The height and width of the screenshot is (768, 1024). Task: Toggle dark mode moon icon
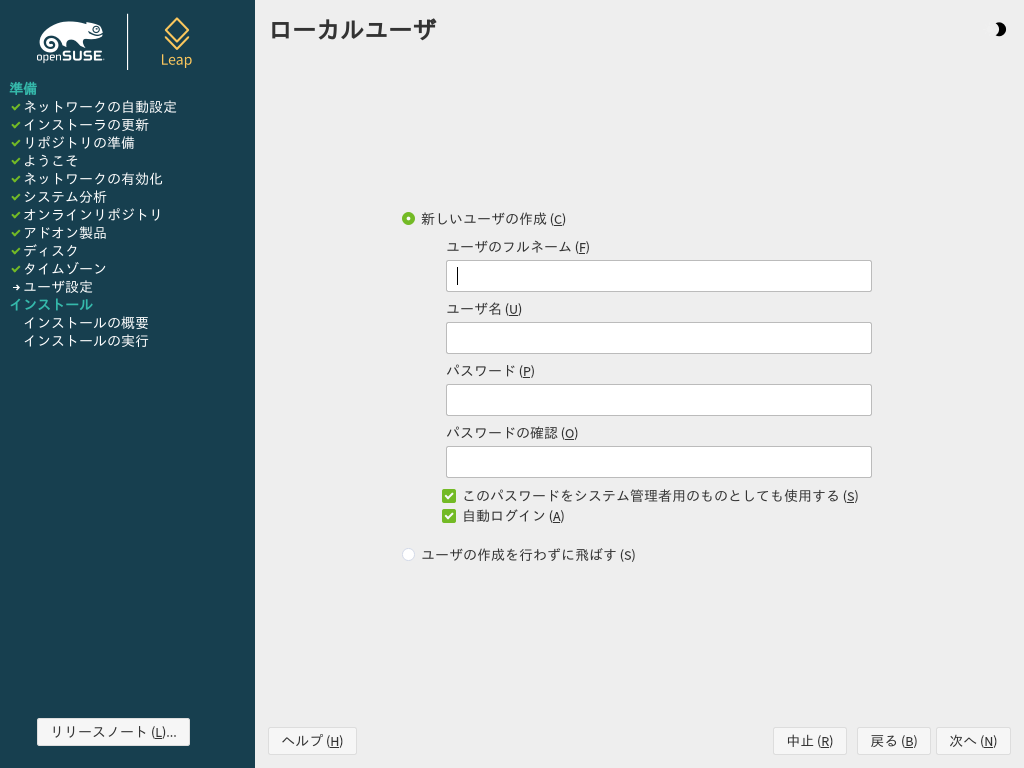(x=999, y=30)
